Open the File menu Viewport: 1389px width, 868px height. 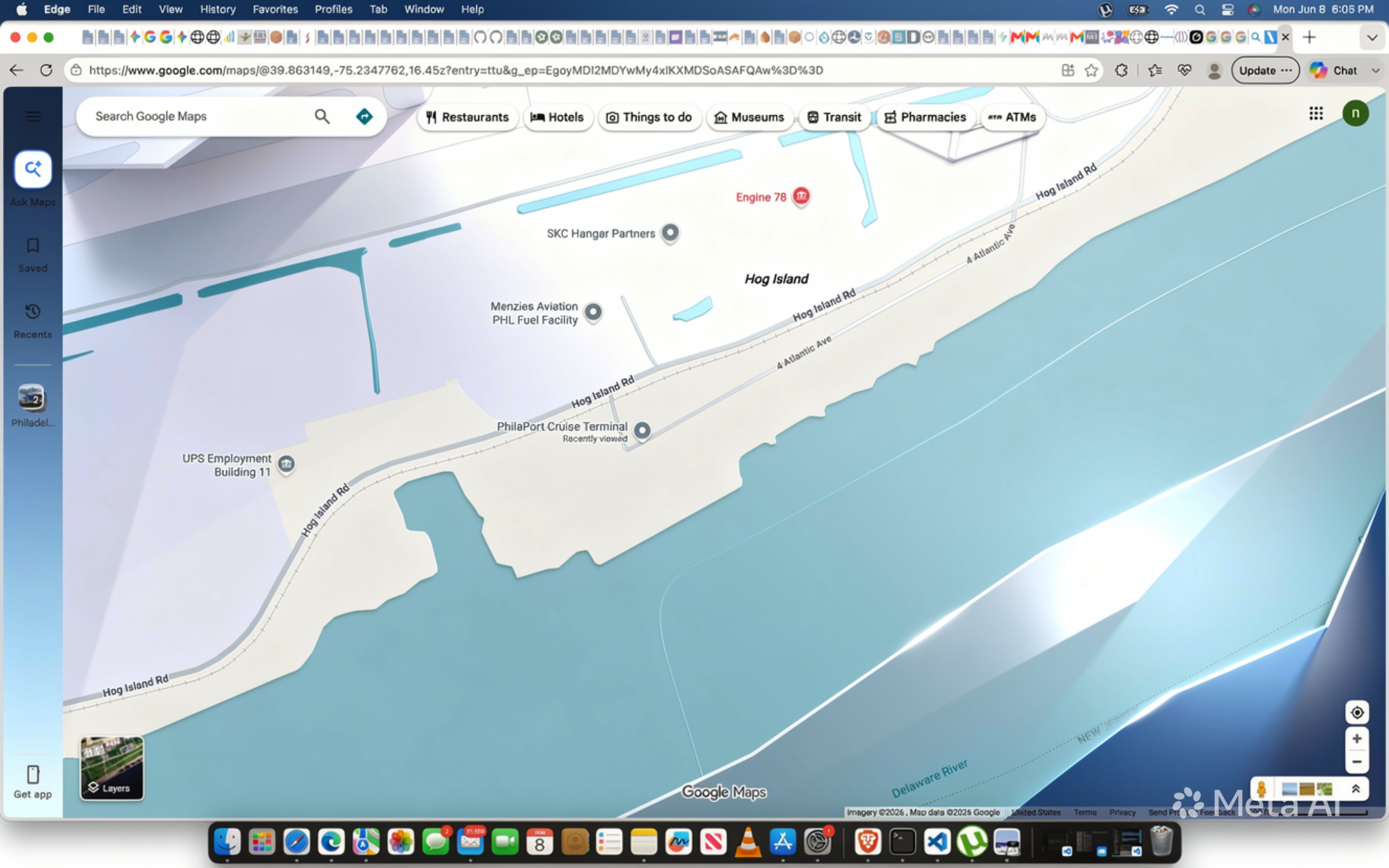pyautogui.click(x=96, y=9)
